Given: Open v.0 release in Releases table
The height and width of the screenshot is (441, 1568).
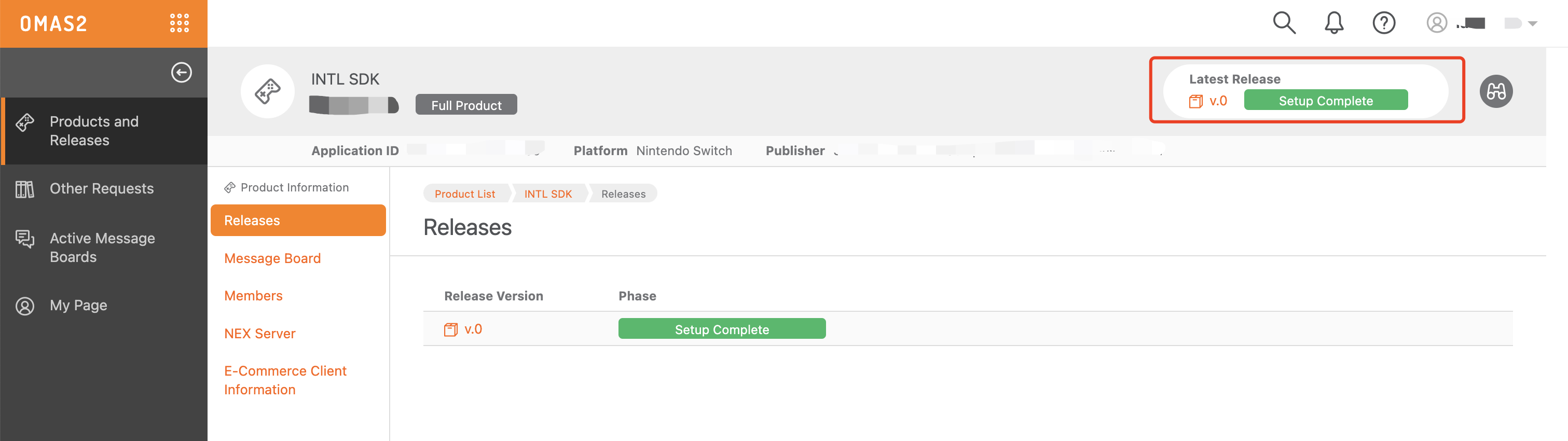Looking at the screenshot, I should click(472, 329).
